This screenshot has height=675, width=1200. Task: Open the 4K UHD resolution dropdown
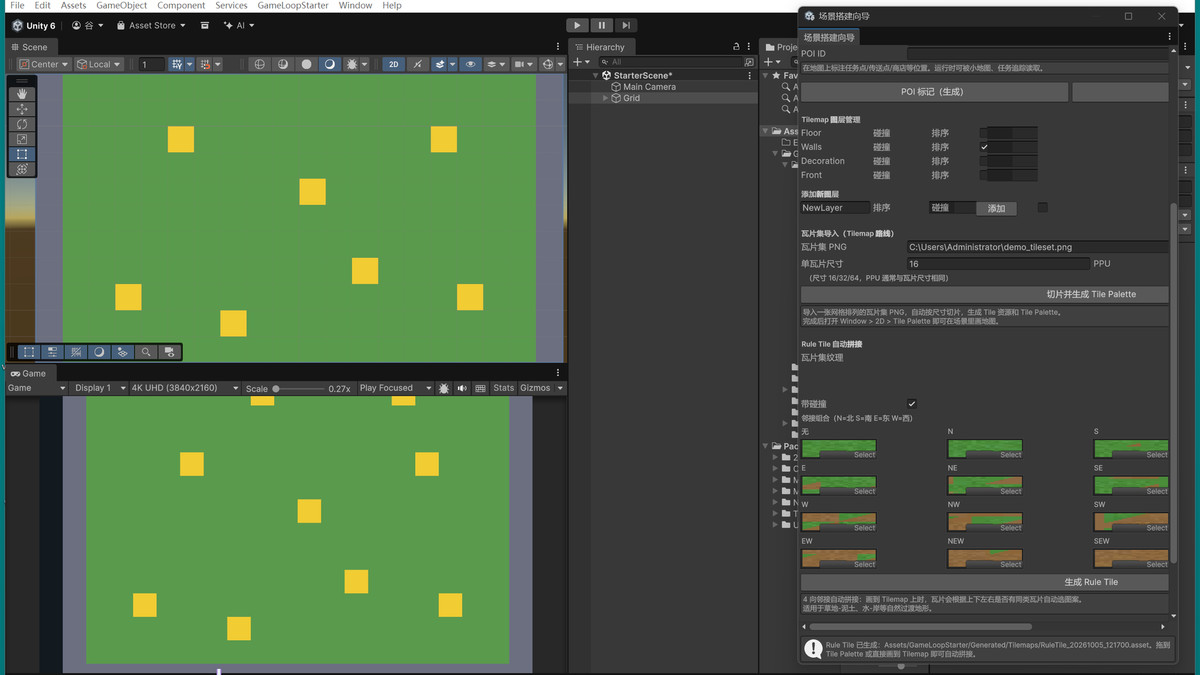(185, 388)
